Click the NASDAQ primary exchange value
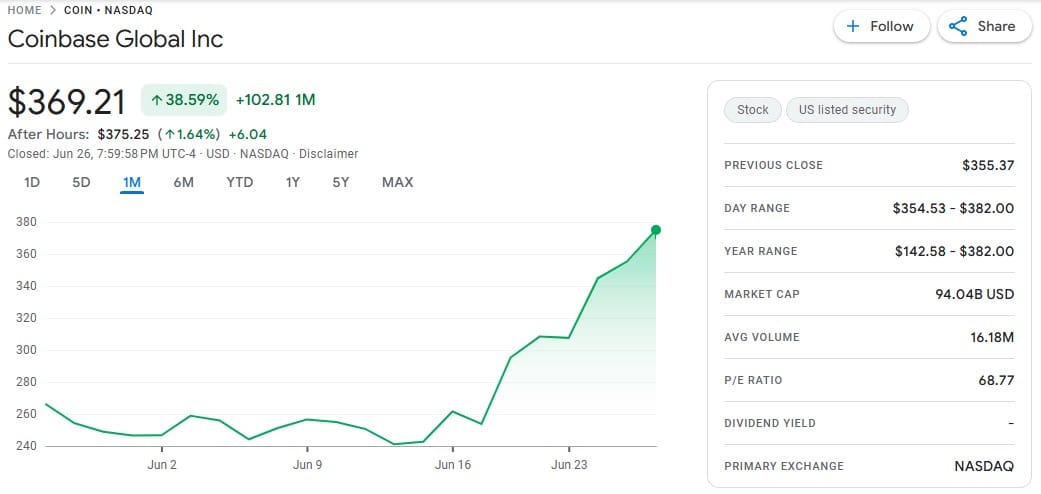 pos(984,466)
